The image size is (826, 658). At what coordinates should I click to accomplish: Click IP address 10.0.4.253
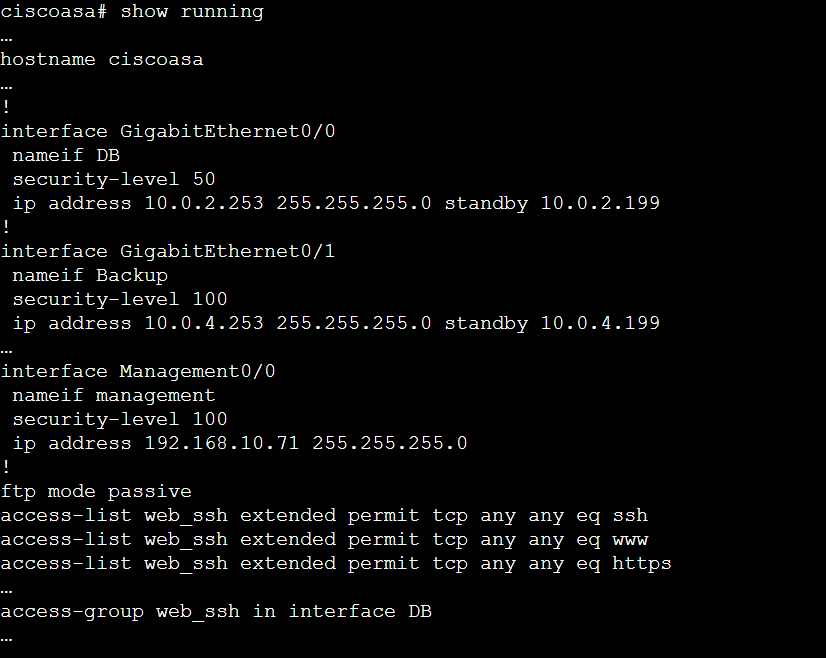click(204, 324)
